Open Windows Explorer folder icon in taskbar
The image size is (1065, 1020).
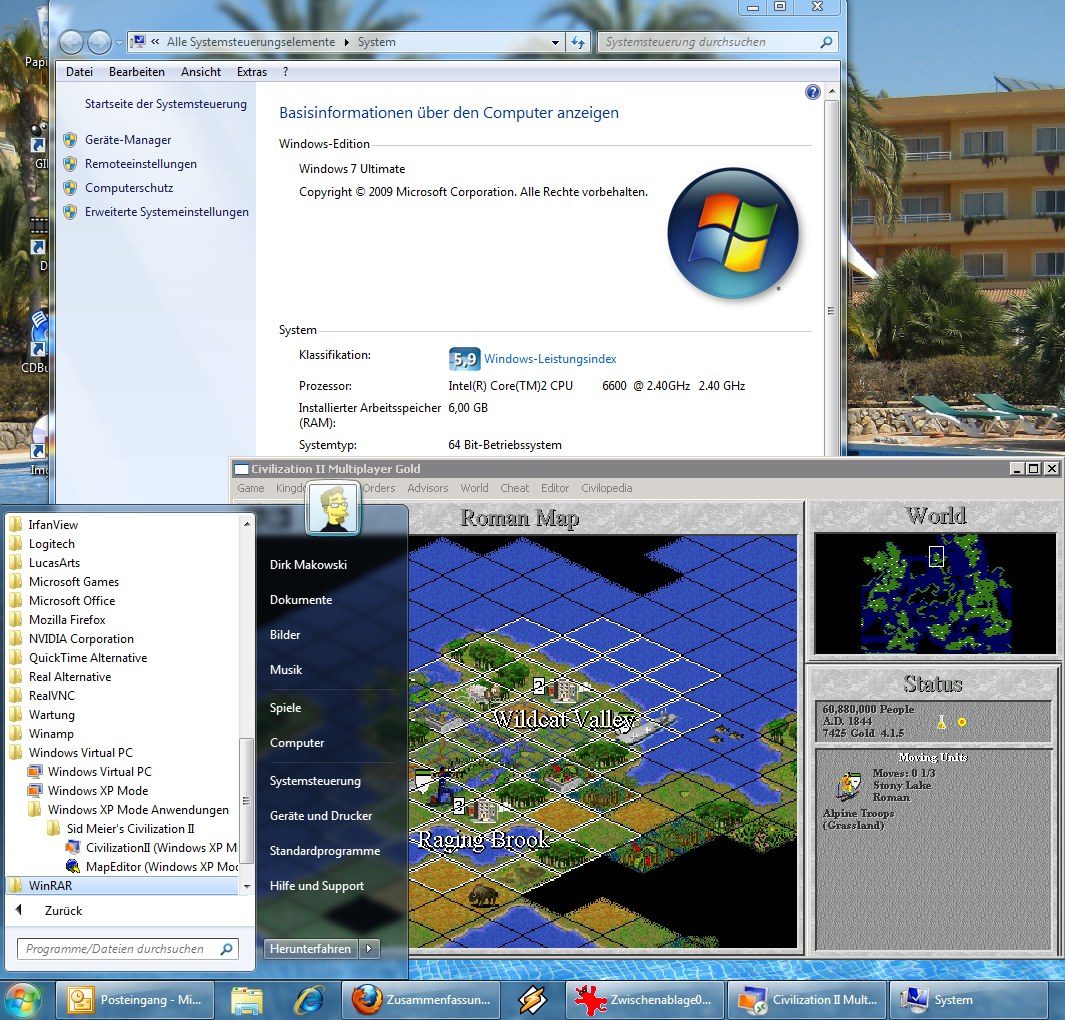coord(247,1000)
